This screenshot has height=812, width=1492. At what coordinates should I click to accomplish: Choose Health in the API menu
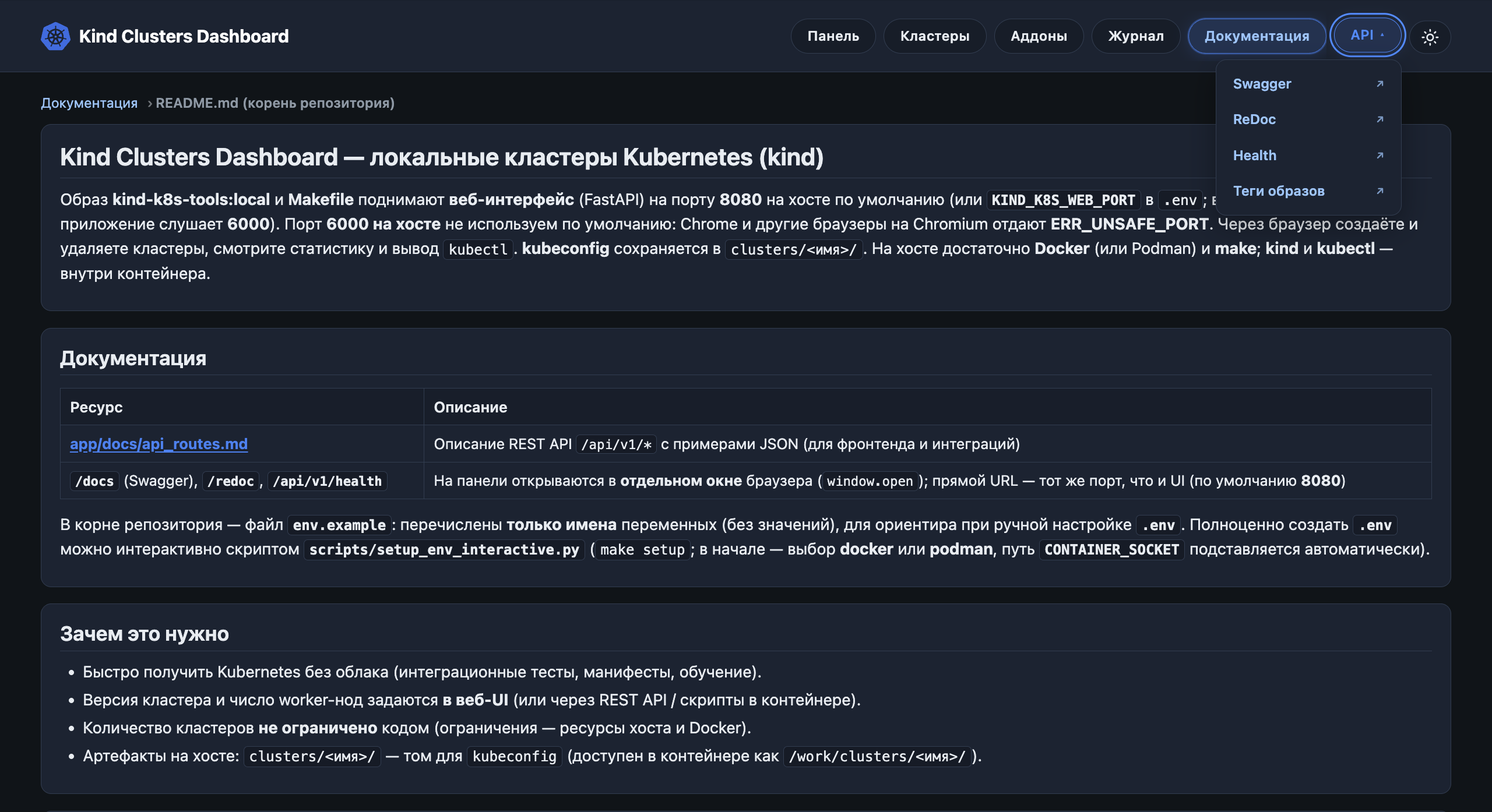pyautogui.click(x=1308, y=156)
